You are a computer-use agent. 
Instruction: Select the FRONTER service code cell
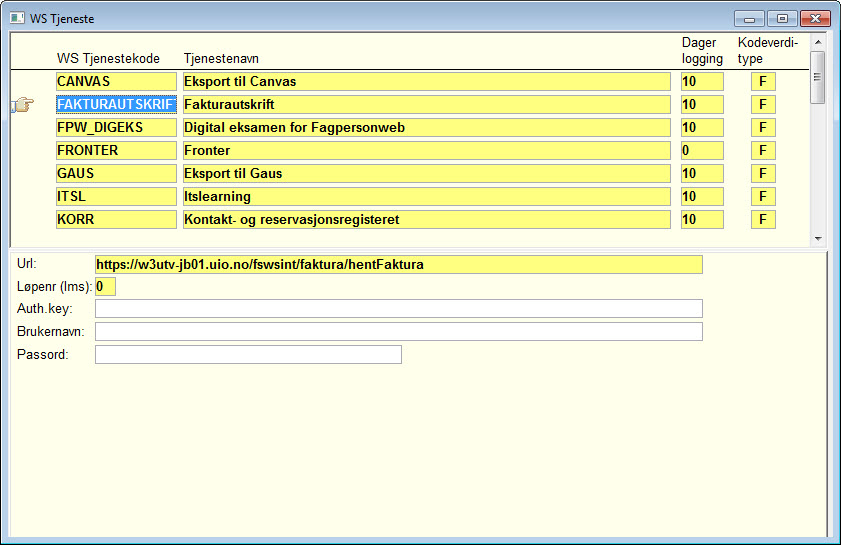tap(116, 150)
